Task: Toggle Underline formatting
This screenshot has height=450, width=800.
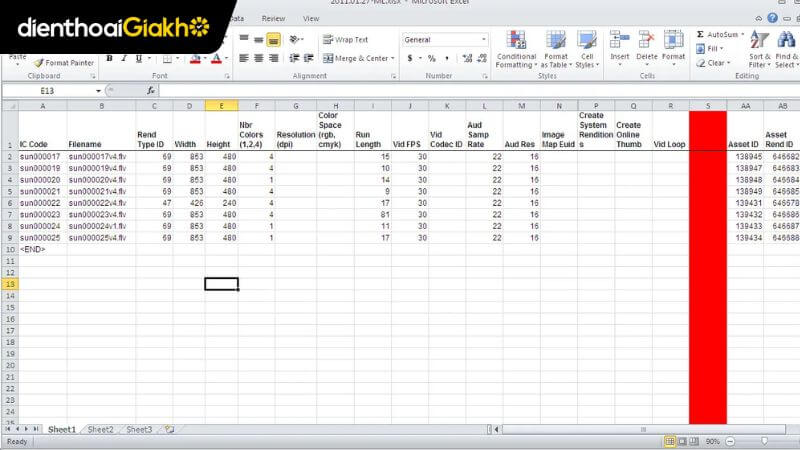Action: 138,59
